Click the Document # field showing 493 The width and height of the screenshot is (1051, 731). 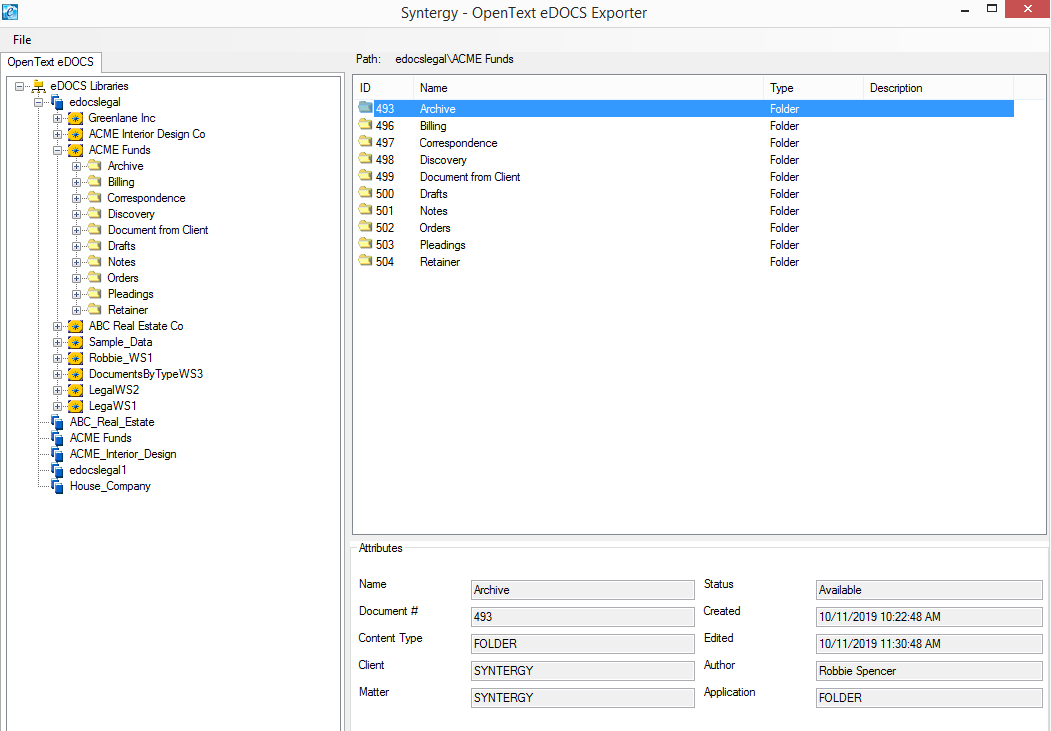click(582, 617)
